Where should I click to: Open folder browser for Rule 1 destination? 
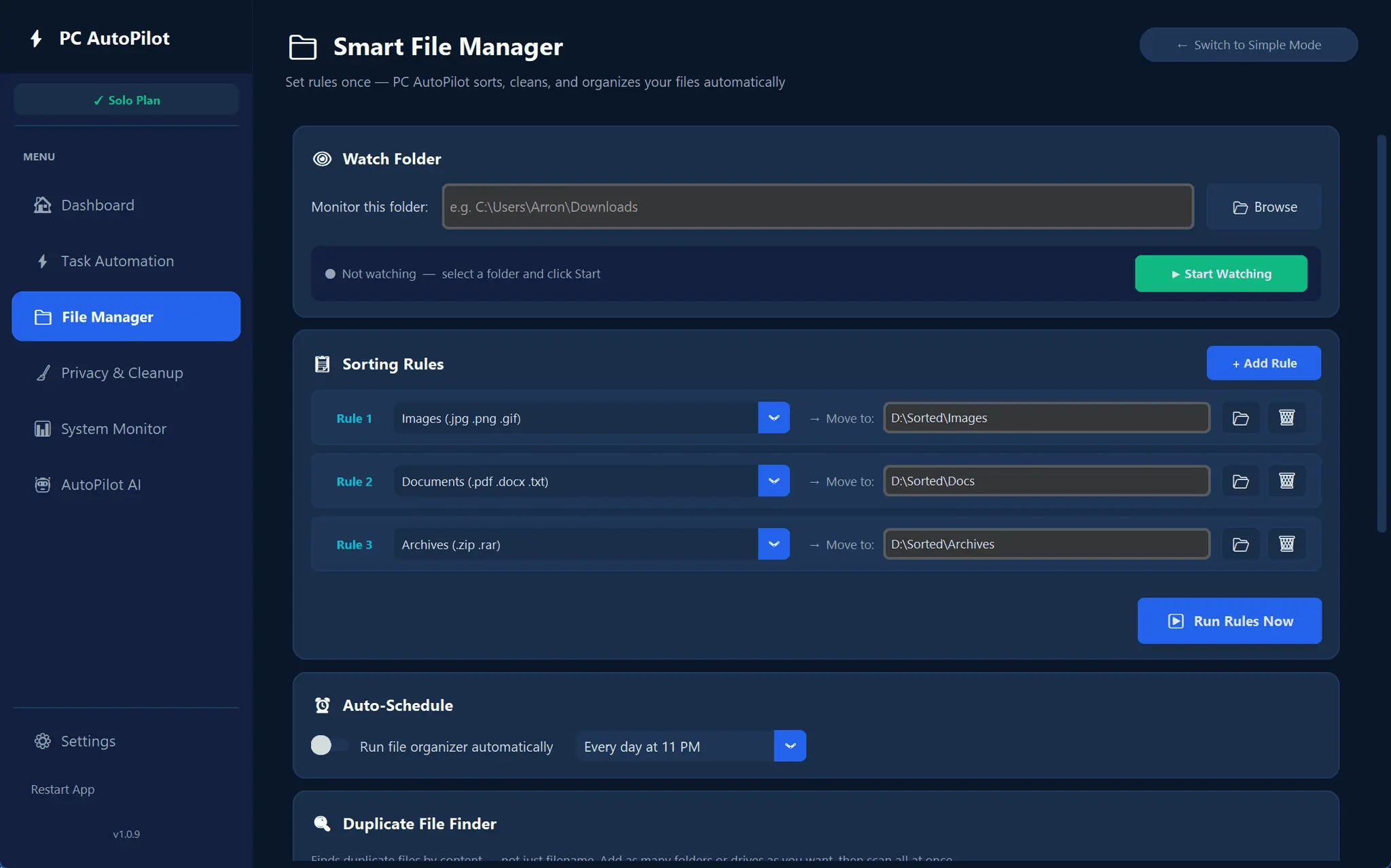[1240, 418]
